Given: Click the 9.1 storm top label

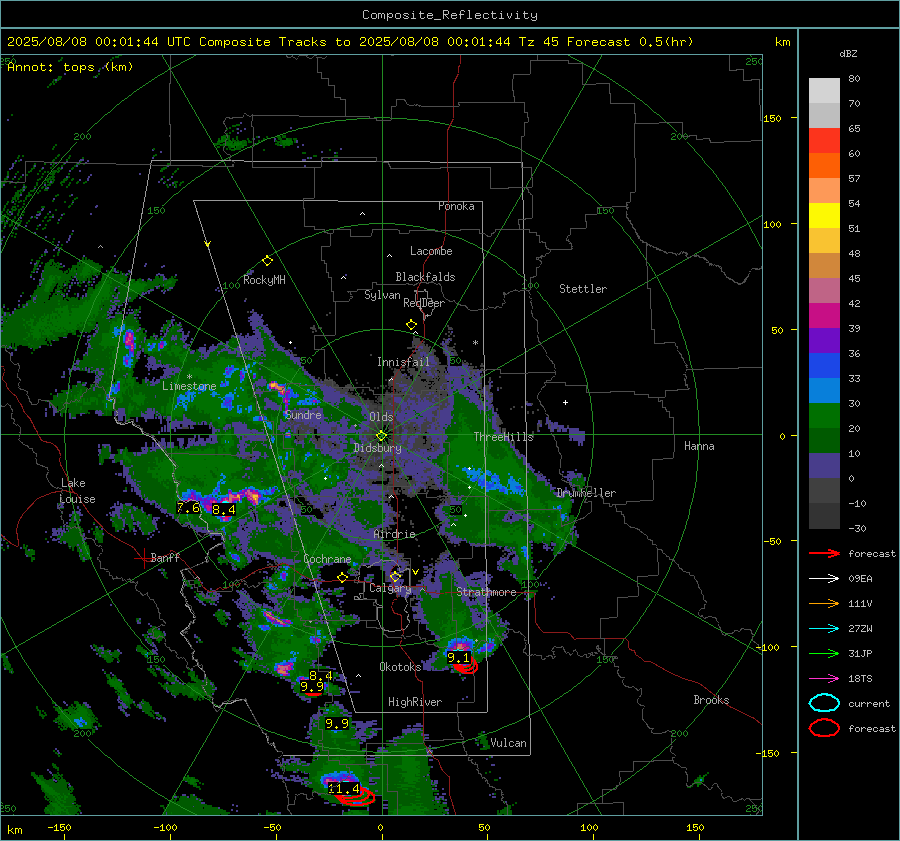Looking at the screenshot, I should click(458, 657).
